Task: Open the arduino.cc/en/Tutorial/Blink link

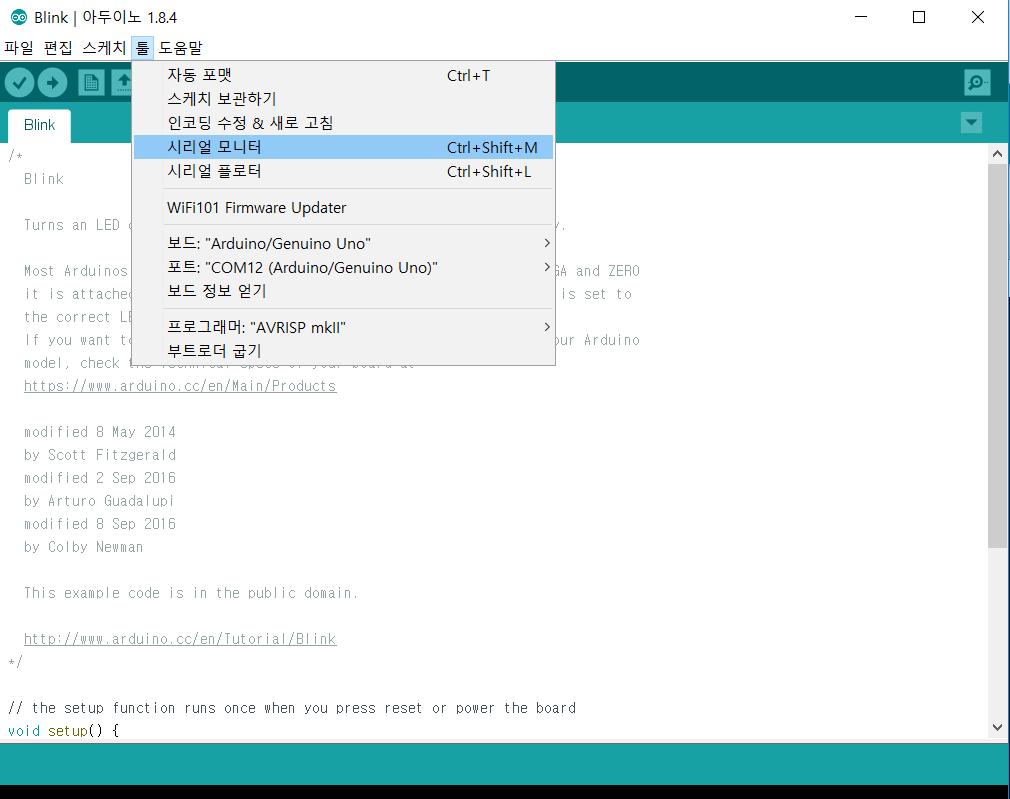Action: pos(180,639)
